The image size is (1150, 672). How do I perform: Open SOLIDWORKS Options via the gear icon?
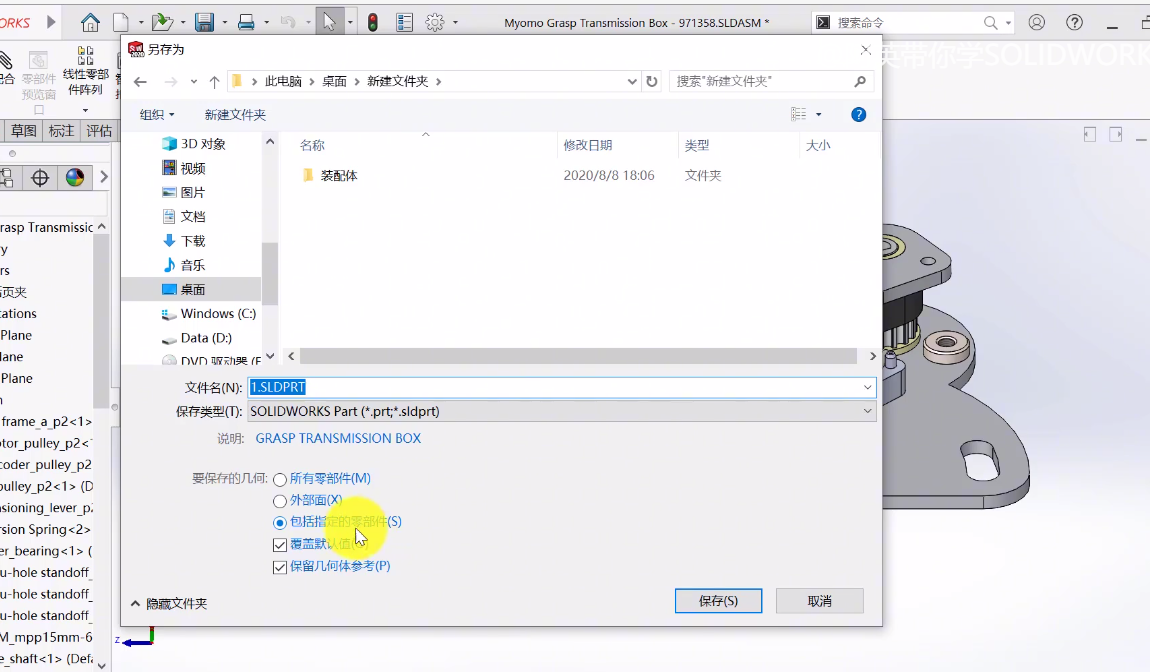(434, 20)
